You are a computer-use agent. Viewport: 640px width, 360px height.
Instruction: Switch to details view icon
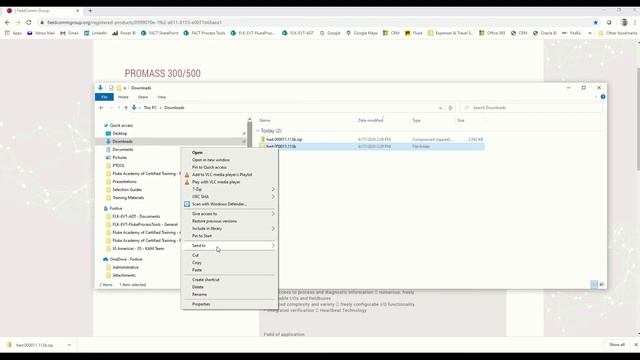(594, 284)
